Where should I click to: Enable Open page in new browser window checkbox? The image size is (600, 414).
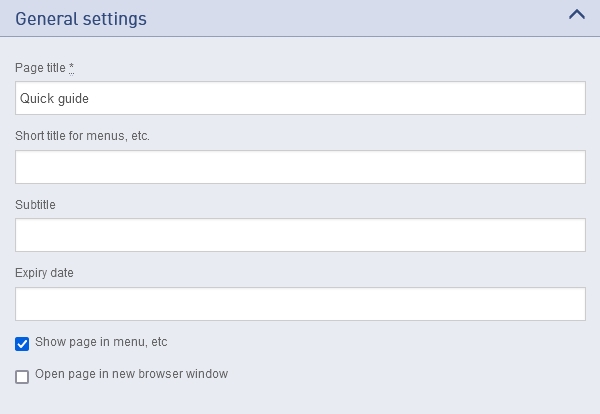[22, 377]
